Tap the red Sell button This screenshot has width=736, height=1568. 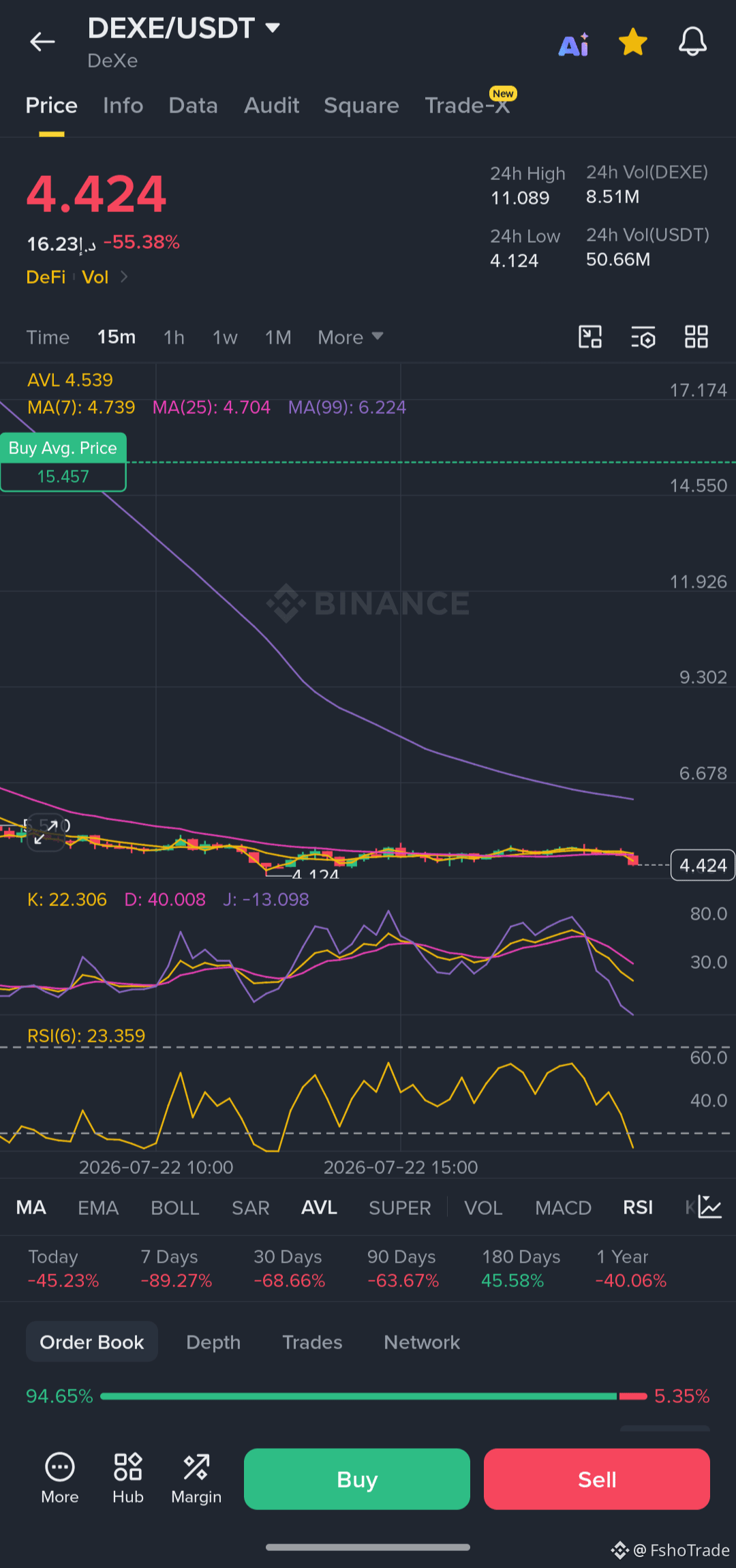(597, 1479)
